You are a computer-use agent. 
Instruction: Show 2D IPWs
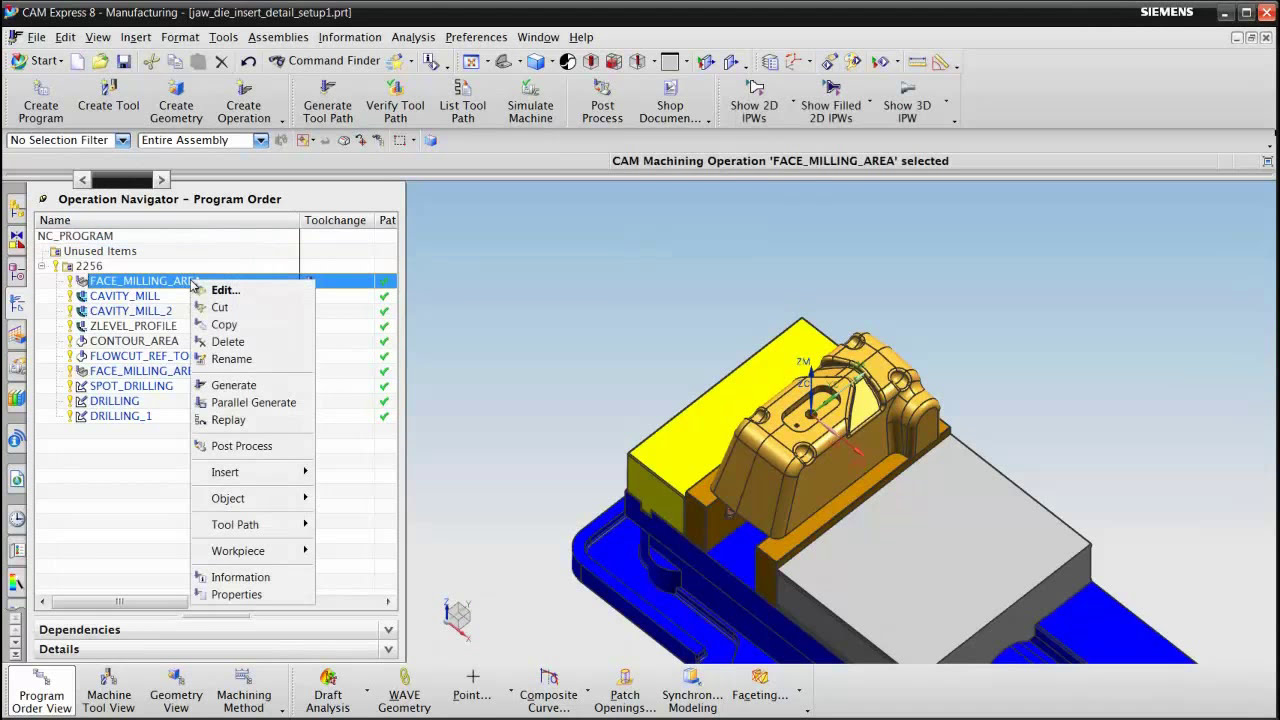coord(754,102)
